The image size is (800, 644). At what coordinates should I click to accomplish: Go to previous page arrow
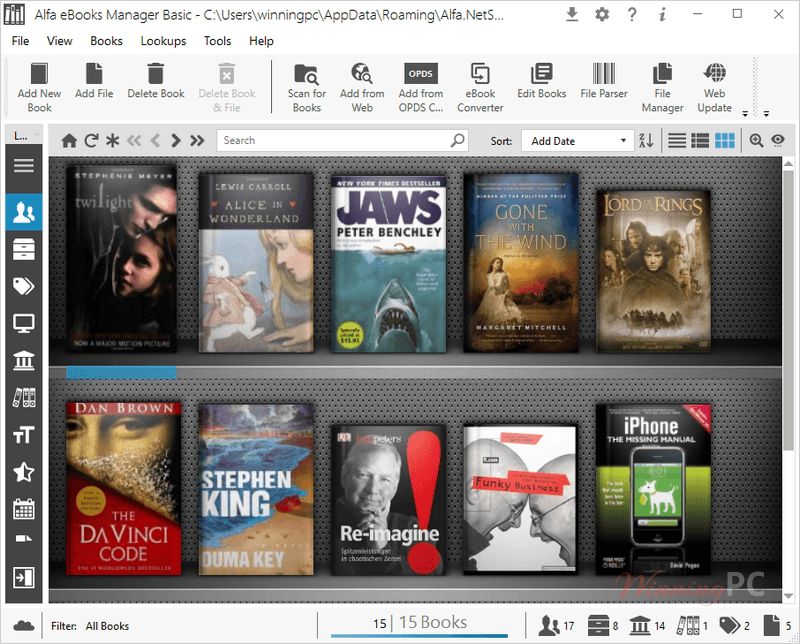pos(155,140)
